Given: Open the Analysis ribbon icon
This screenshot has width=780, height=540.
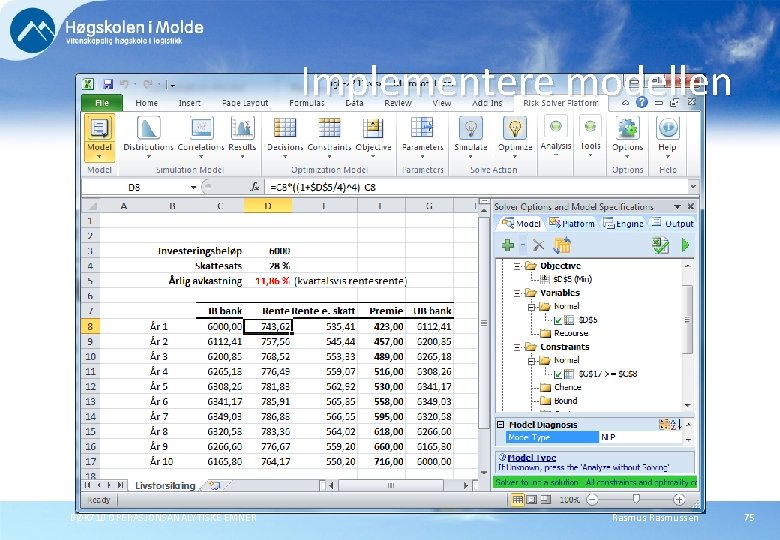Looking at the screenshot, I should (556, 126).
